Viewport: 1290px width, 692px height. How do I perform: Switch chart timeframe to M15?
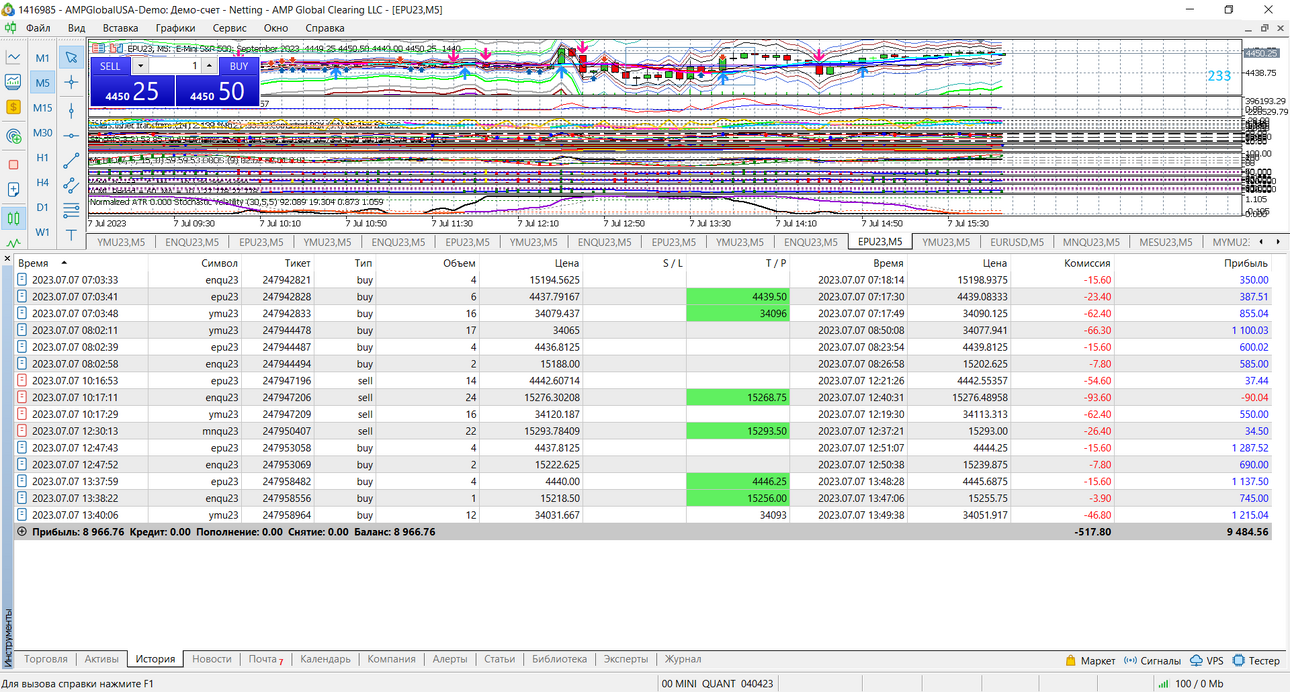43,108
